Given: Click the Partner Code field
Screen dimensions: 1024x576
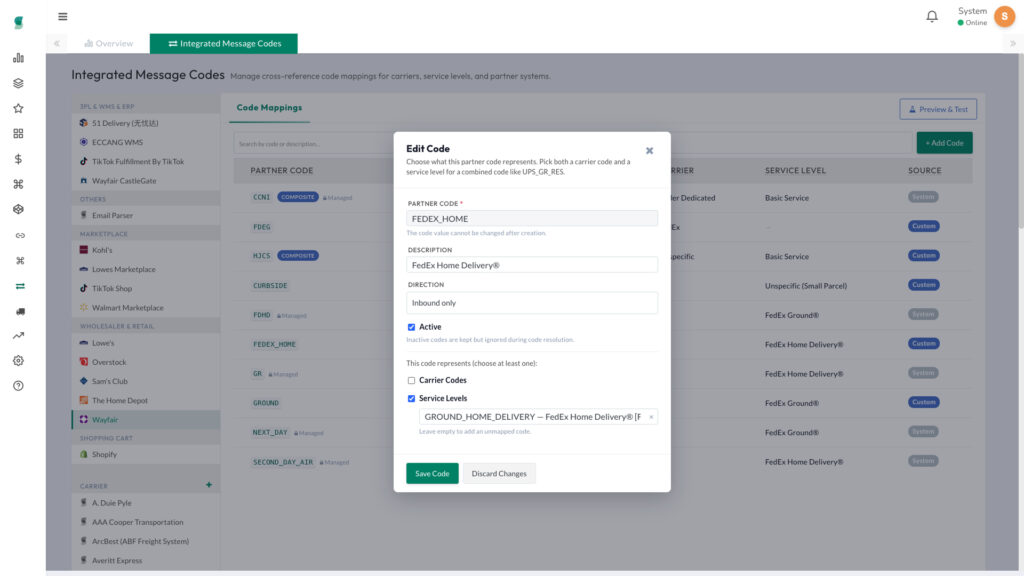Looking at the screenshot, I should coord(532,219).
